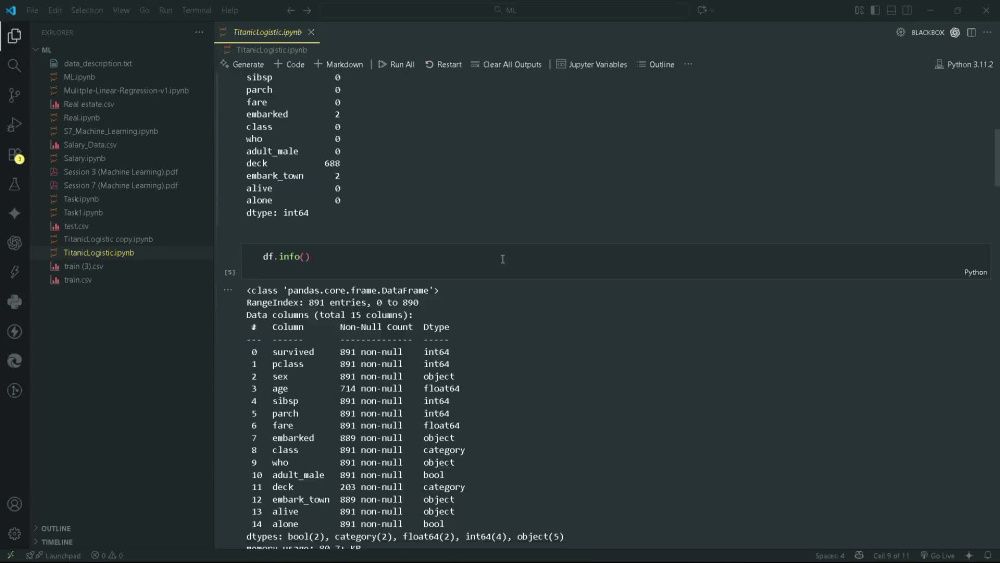Open the Search view icon
Image resolution: width=1000 pixels, height=563 pixels.
14,65
